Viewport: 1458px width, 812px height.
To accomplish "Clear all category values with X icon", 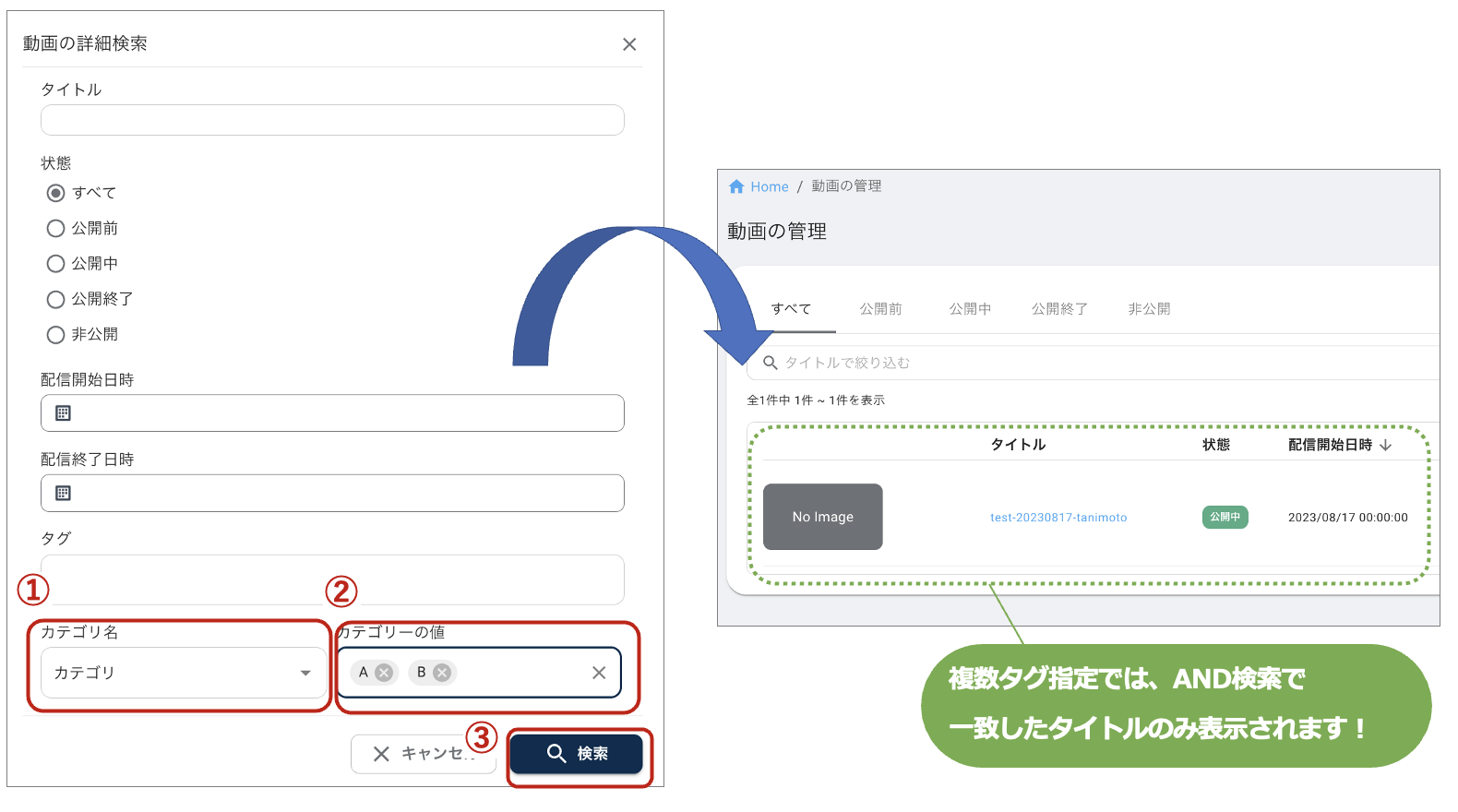I will pos(599,673).
